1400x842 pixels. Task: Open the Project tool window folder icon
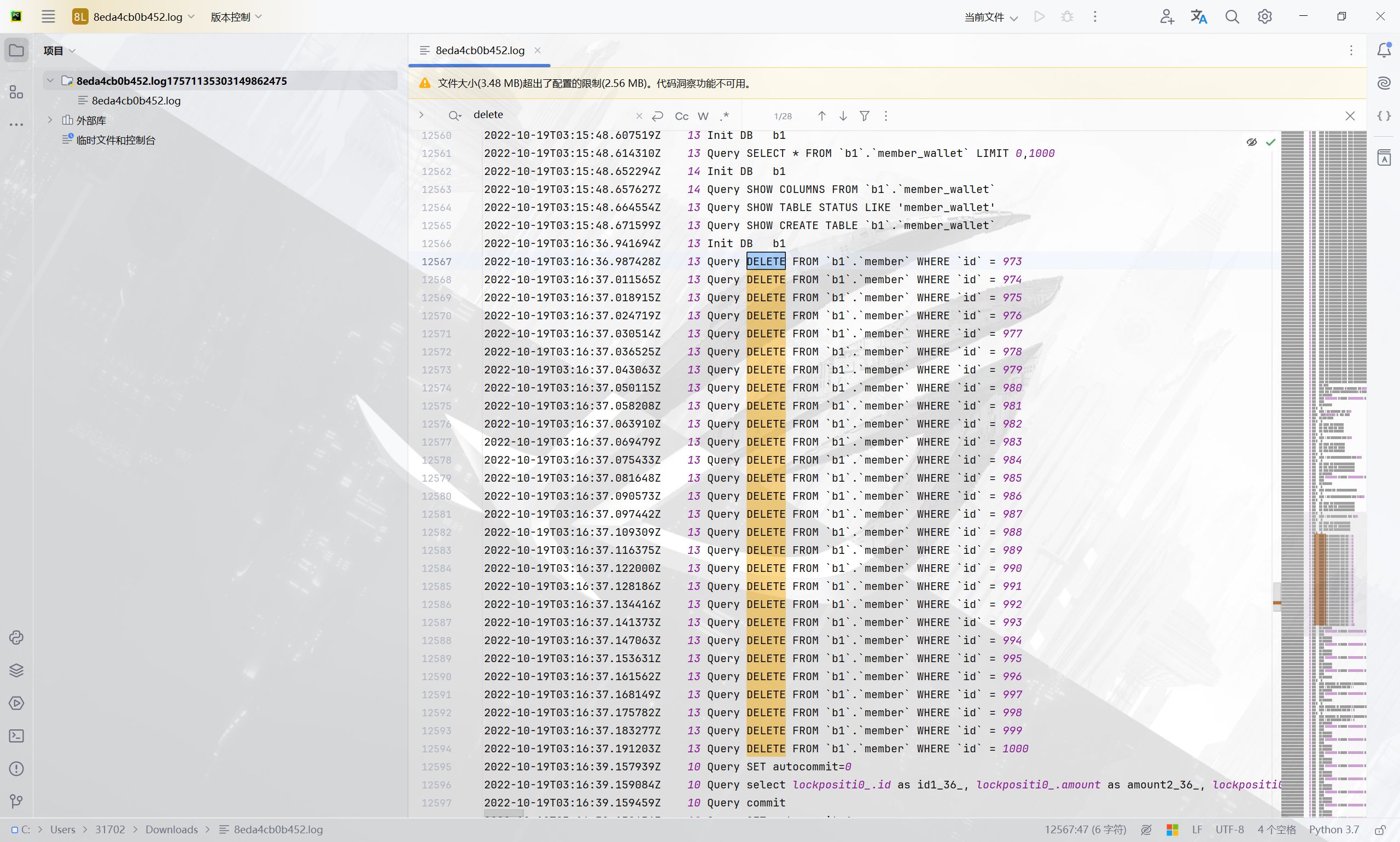pos(16,50)
